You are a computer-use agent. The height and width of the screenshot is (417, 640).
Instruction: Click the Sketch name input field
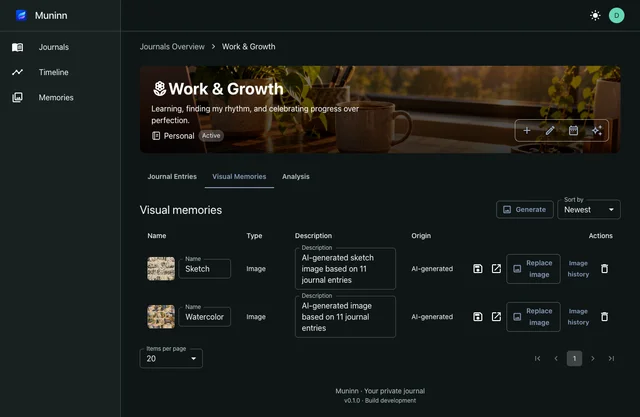[x=204, y=269]
